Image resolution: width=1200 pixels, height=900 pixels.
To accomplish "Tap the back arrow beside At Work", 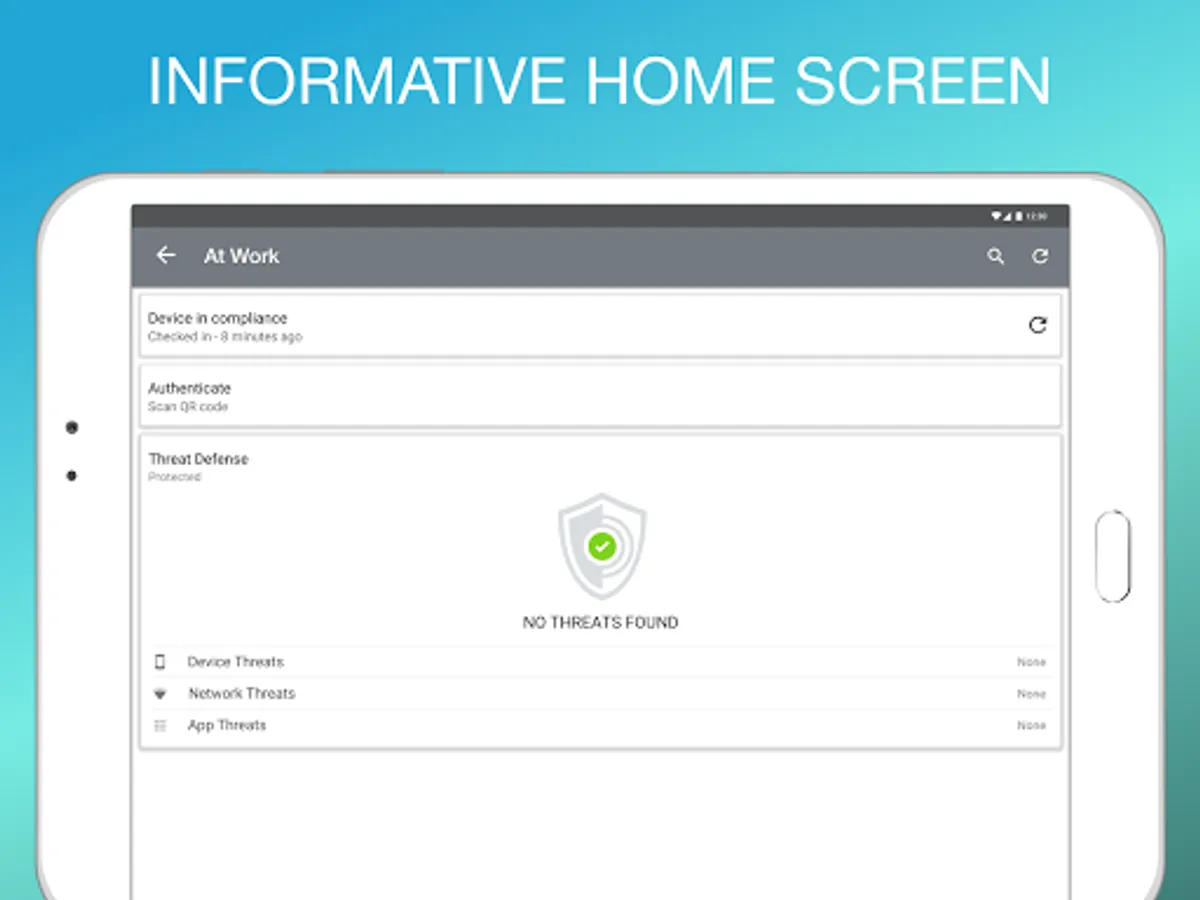I will point(166,256).
